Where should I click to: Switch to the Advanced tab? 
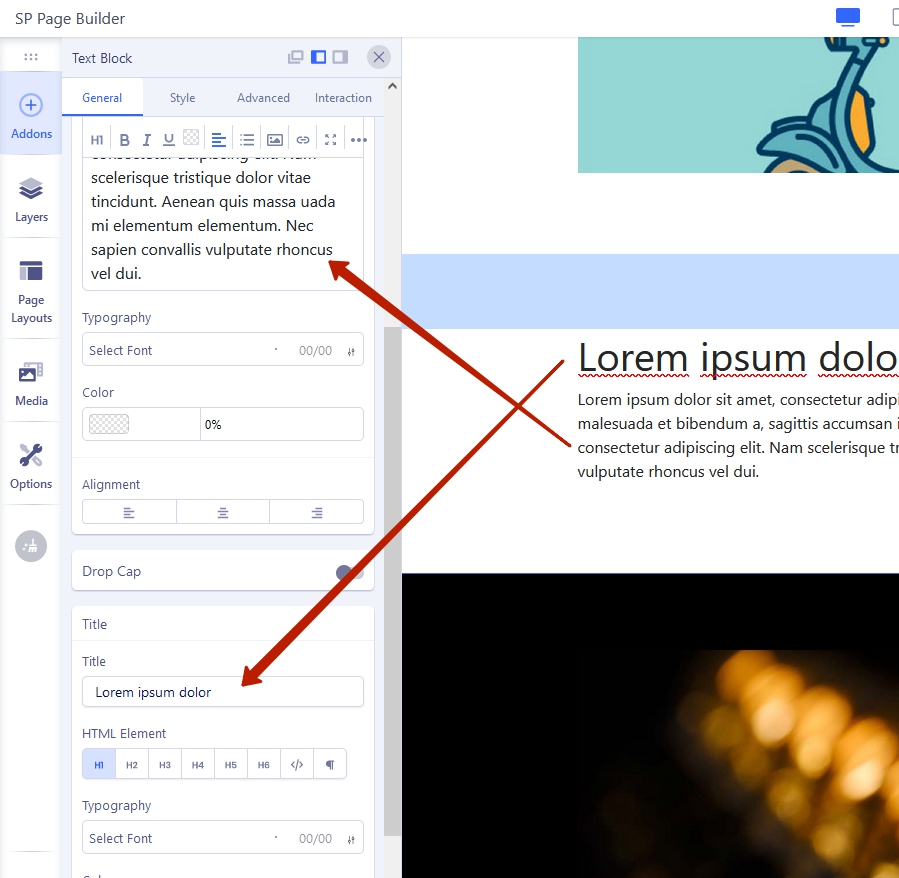point(263,98)
